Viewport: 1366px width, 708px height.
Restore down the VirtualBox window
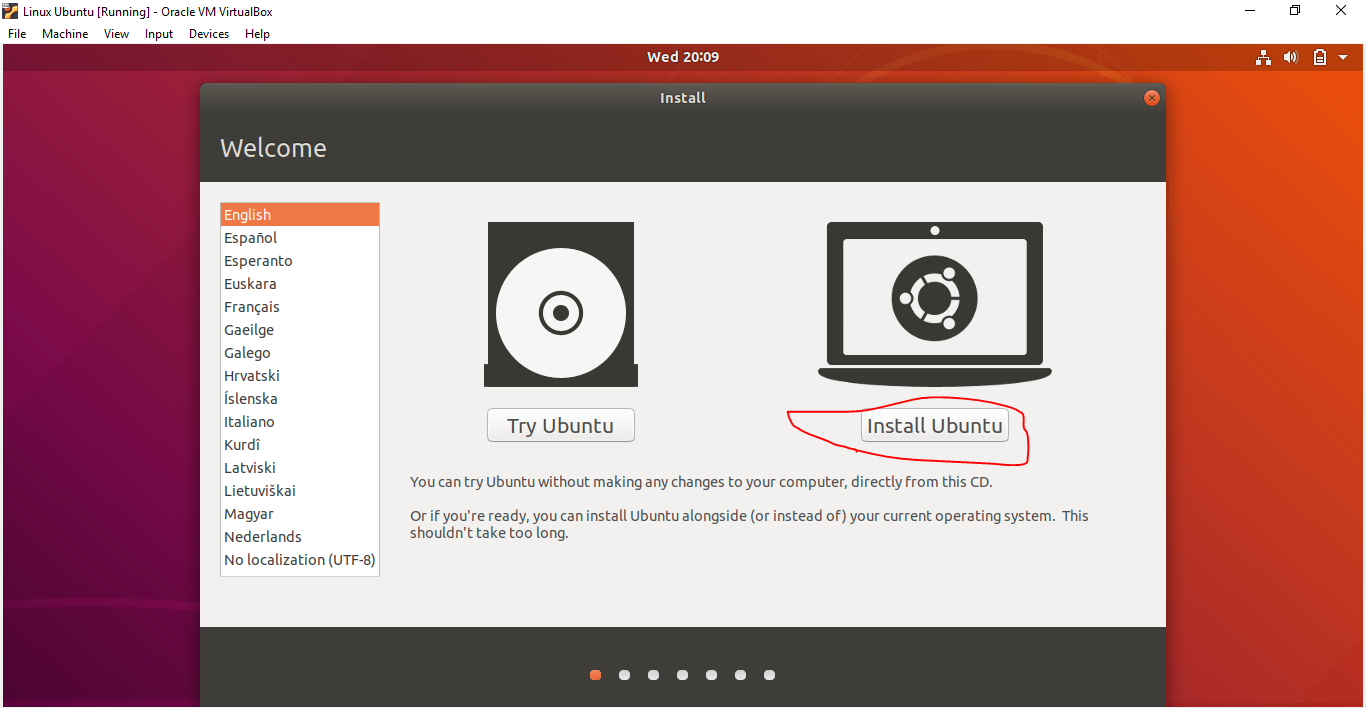point(1296,11)
